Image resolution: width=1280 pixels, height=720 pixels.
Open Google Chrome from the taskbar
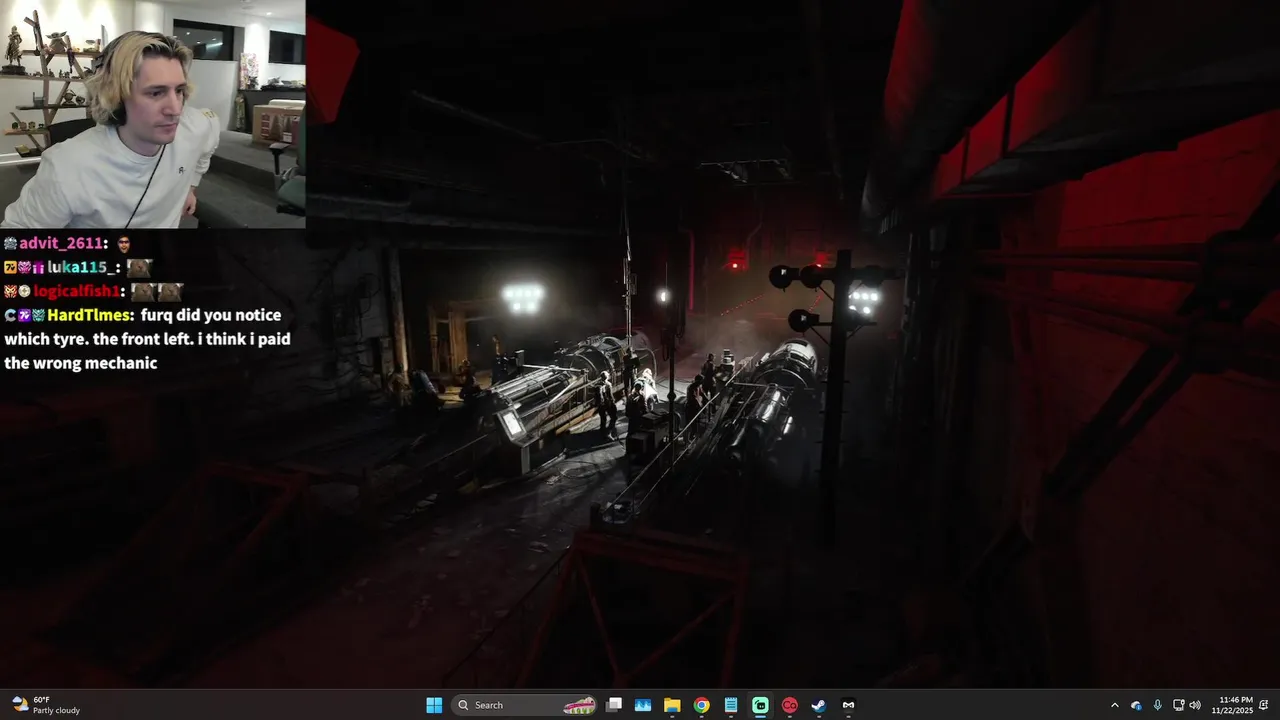click(702, 705)
